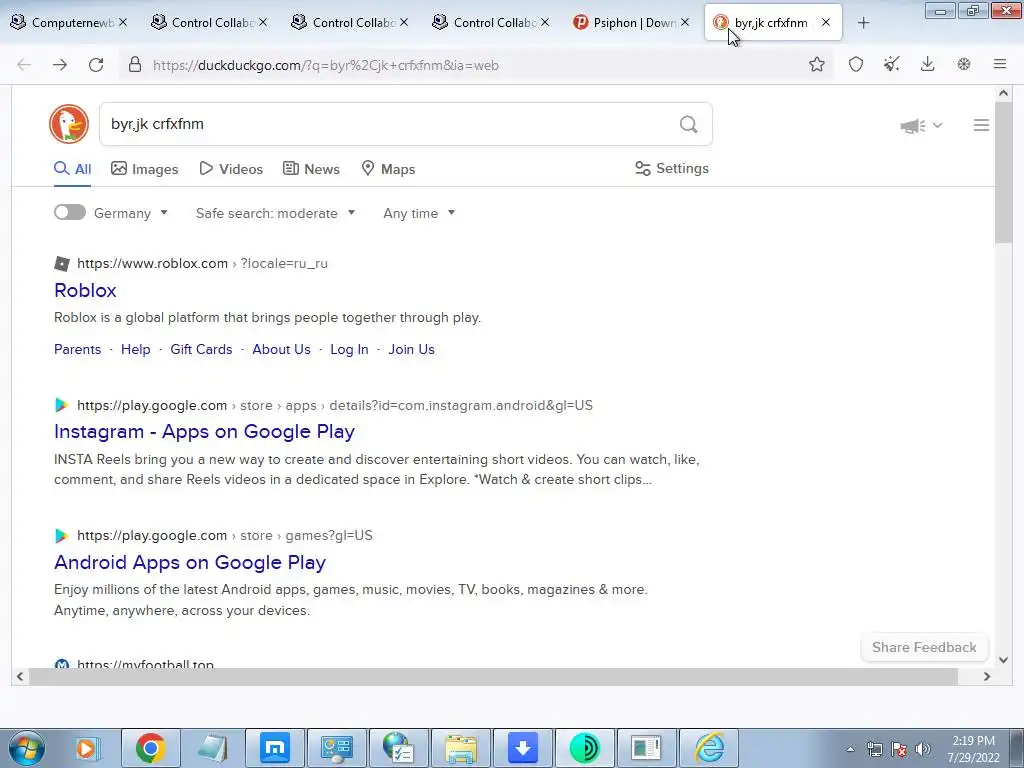Click the vertical scrollbar thumb
This screenshot has width=1024, height=768.
click(1003, 171)
